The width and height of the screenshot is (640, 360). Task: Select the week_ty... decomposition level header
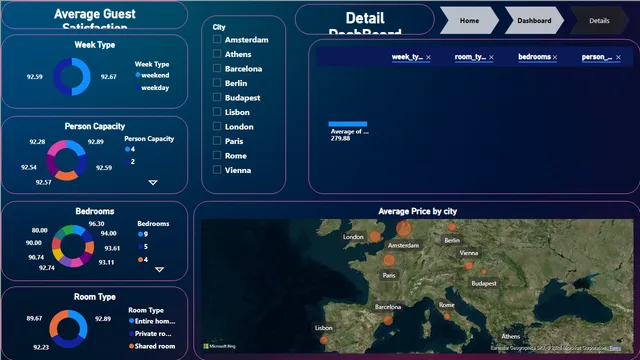(x=407, y=57)
